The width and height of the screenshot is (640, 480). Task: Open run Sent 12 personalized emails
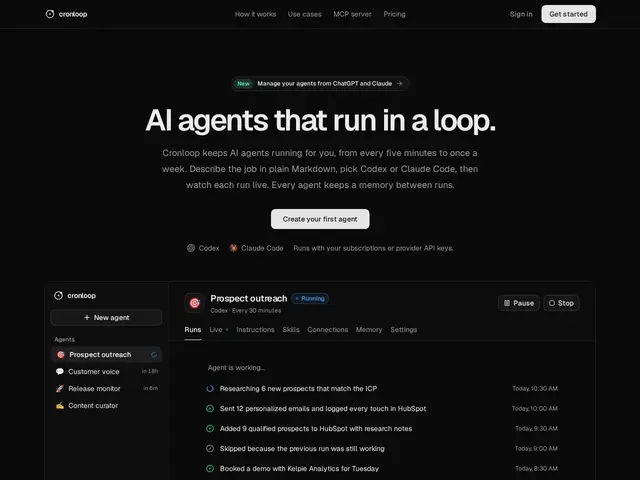382,409
